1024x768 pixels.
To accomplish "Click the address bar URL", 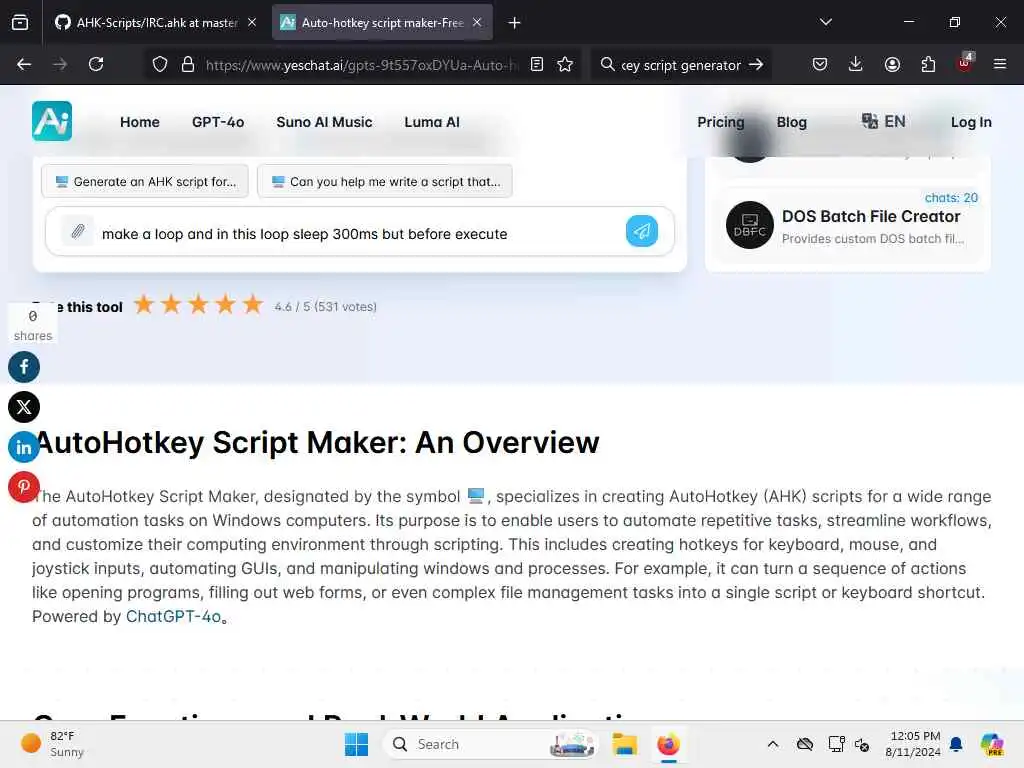I will 362,65.
